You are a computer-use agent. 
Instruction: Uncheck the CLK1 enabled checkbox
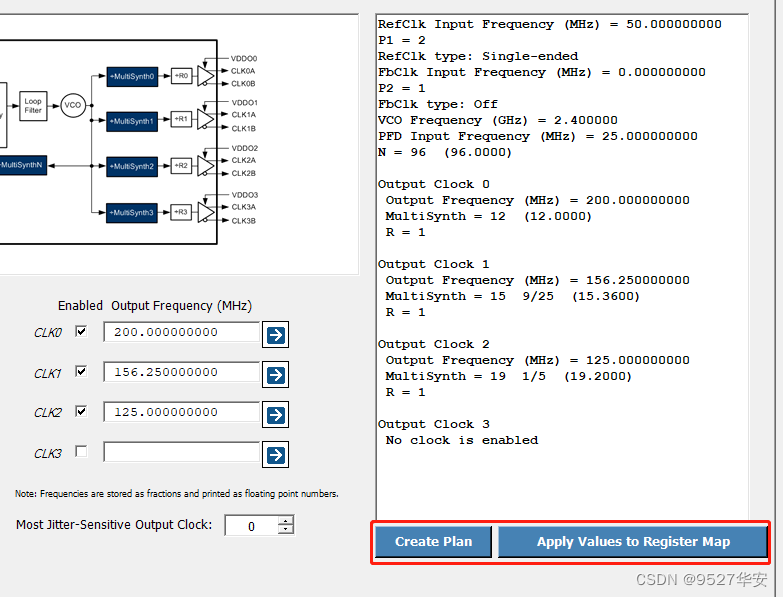point(81,371)
